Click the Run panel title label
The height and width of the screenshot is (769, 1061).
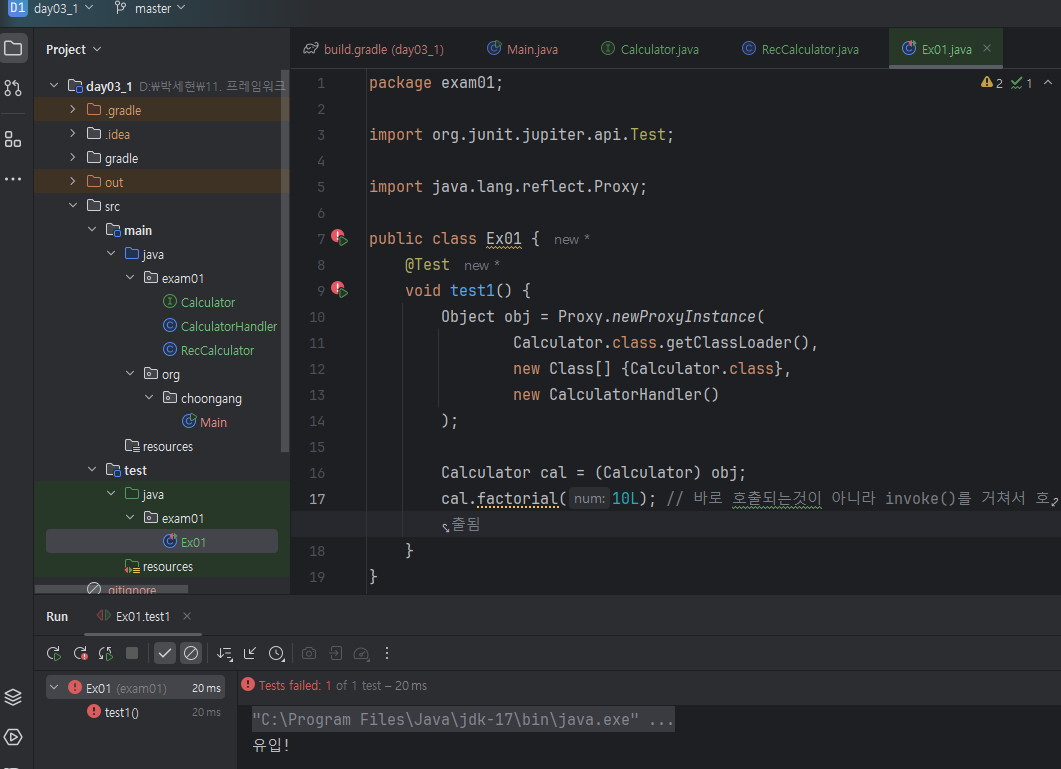(57, 616)
